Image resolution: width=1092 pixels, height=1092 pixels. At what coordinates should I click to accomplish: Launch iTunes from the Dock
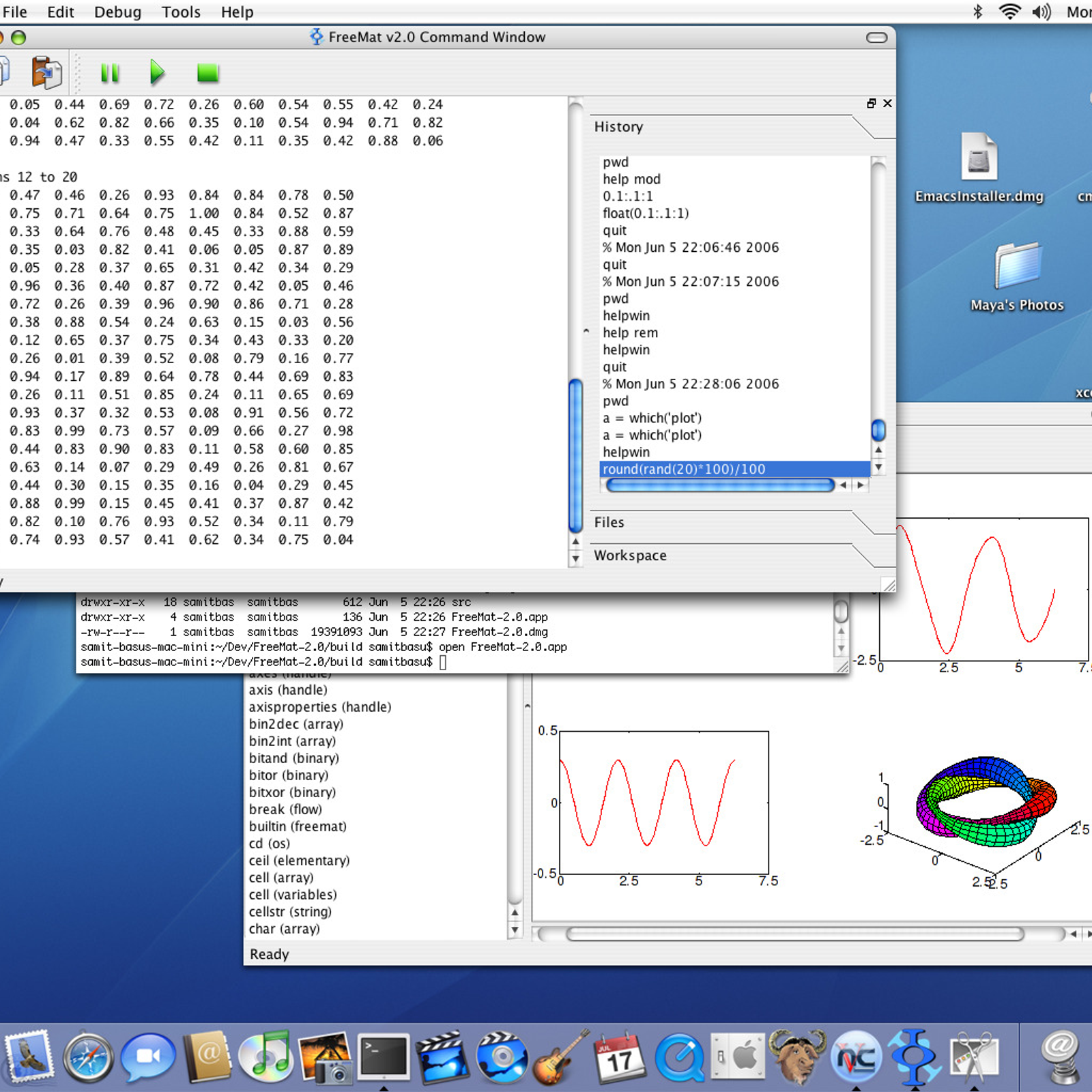[266, 1057]
